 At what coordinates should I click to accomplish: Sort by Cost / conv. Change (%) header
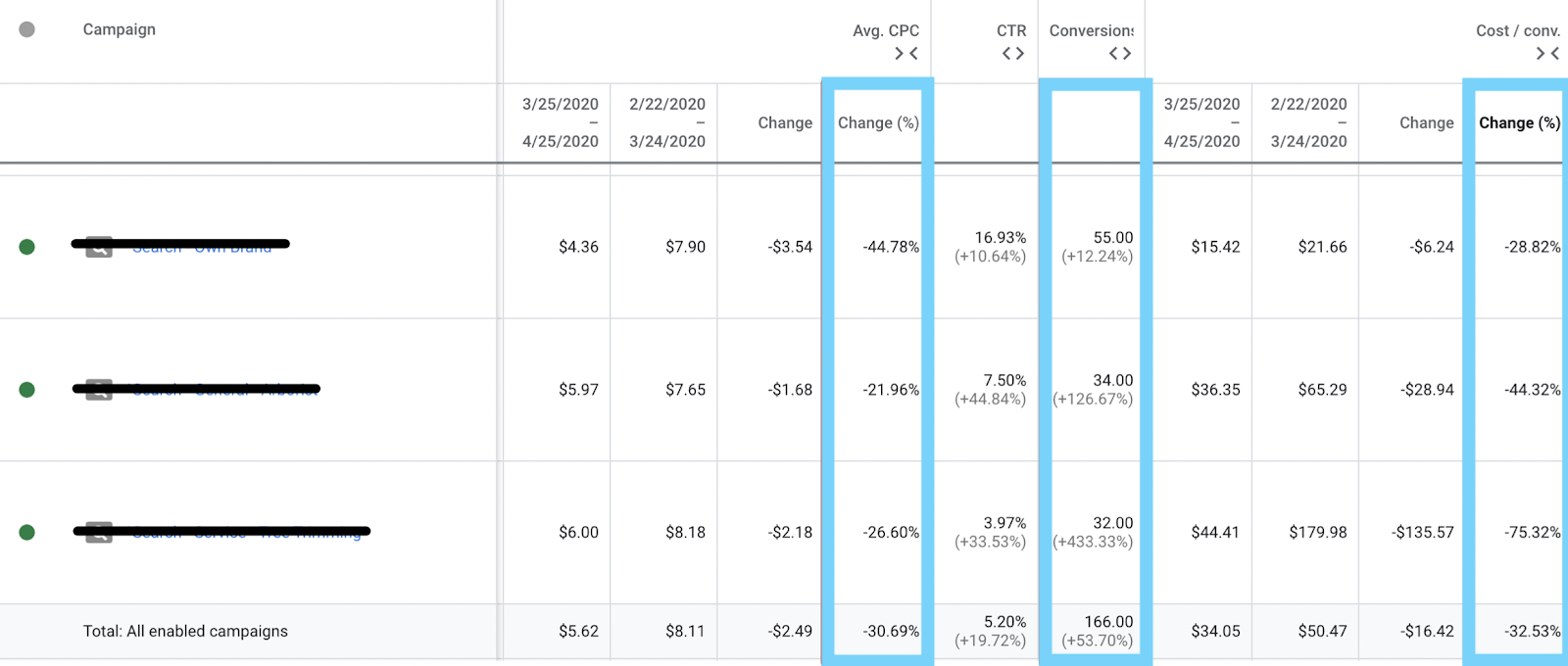1518,122
